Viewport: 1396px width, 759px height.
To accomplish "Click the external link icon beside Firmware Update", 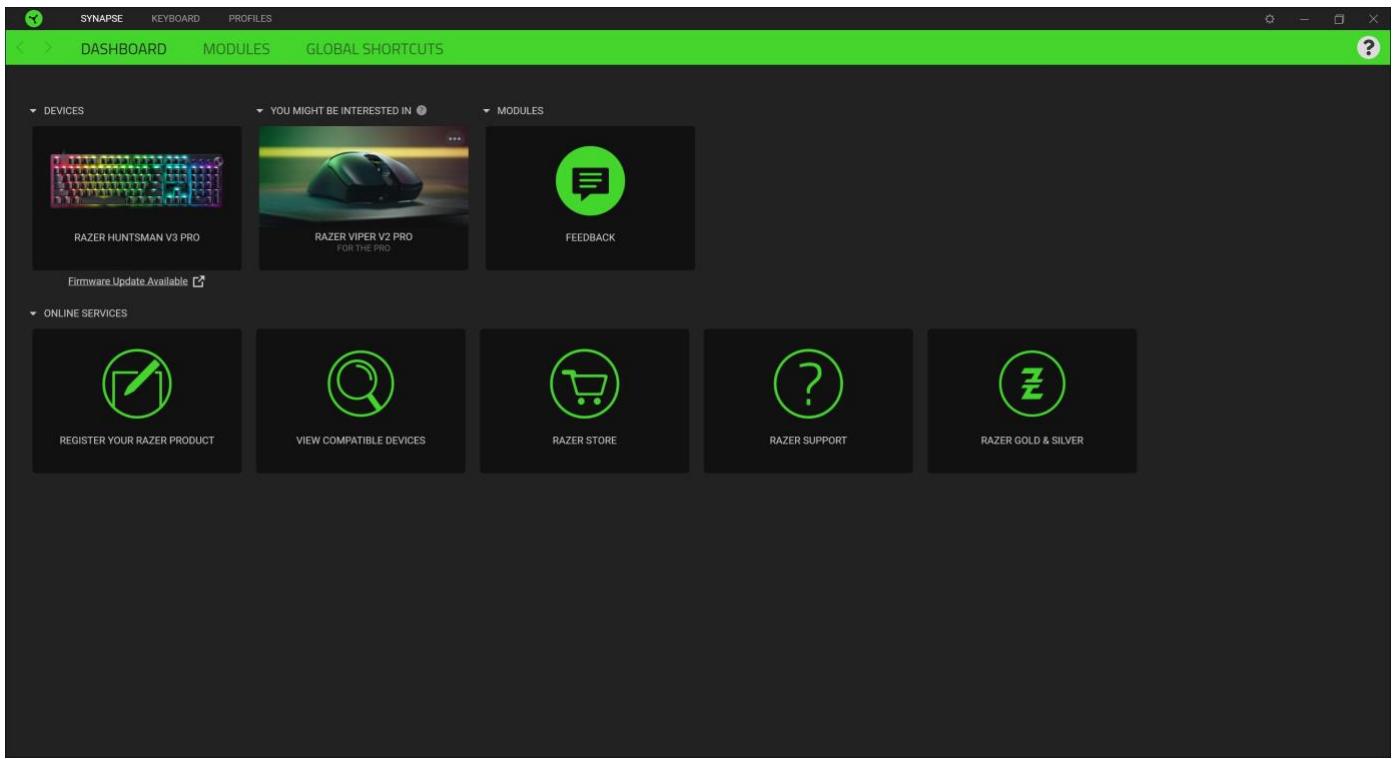I will (x=198, y=282).
